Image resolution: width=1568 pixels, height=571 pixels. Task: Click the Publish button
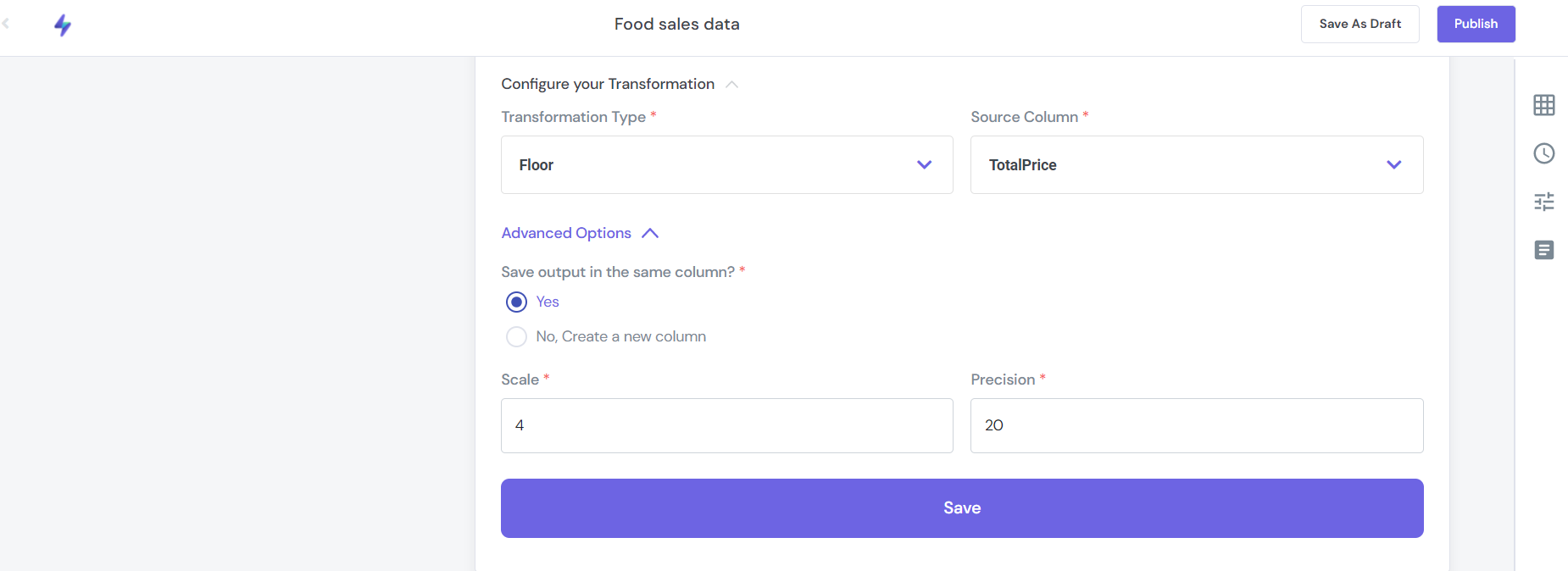tap(1476, 24)
